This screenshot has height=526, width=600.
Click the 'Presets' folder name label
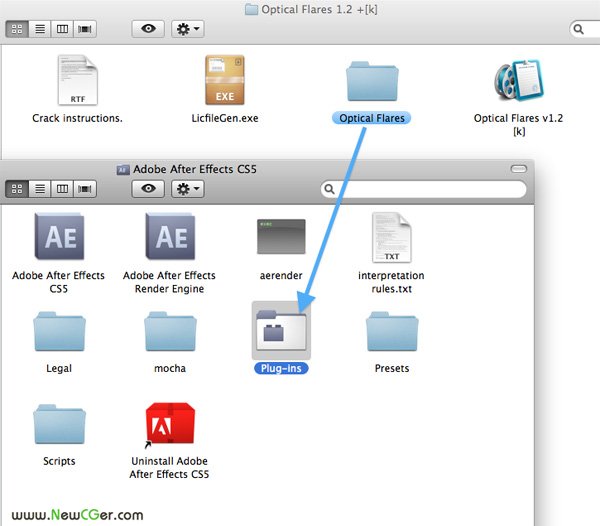point(392,368)
